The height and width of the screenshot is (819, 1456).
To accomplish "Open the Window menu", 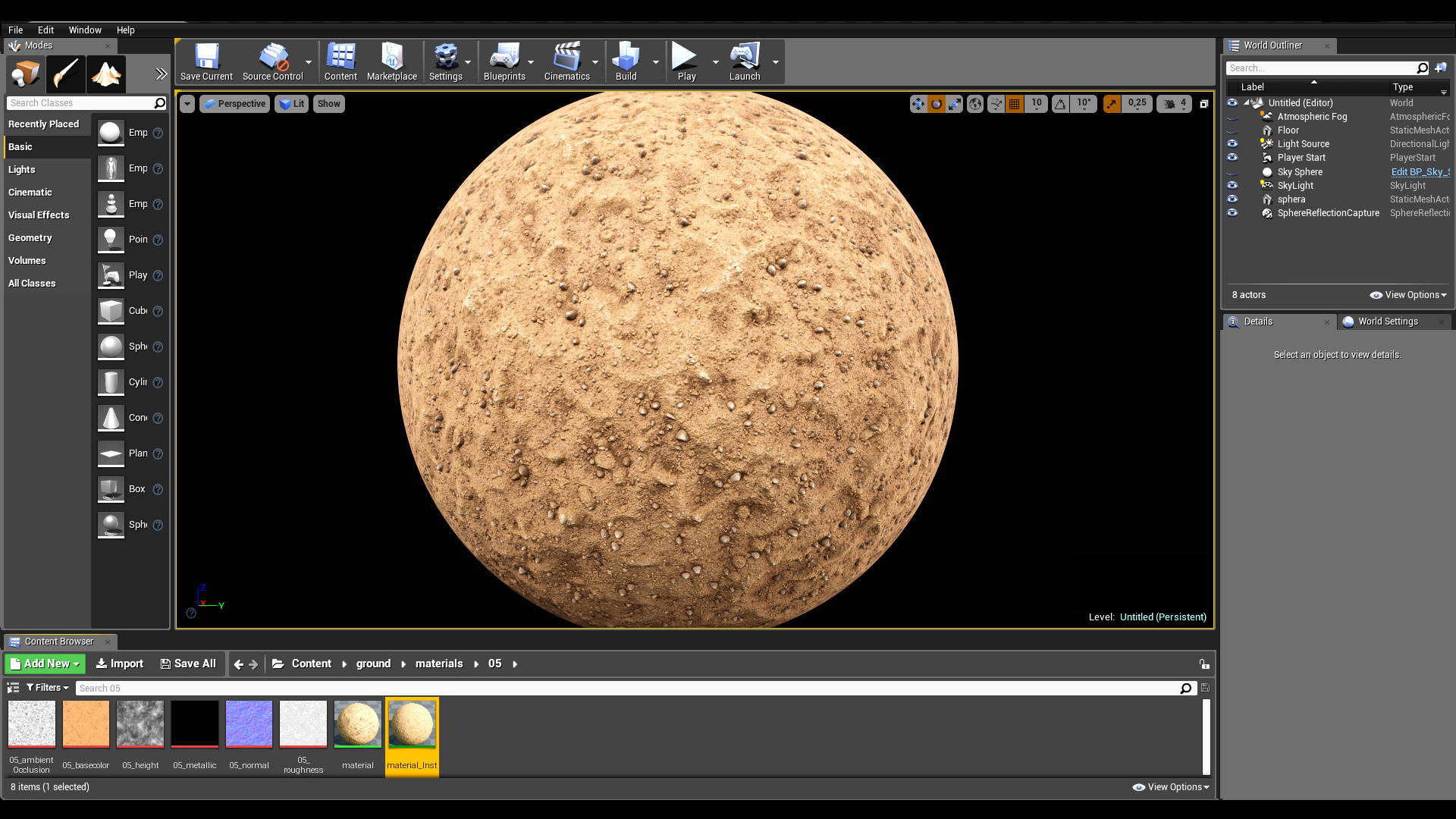I will coord(85,29).
